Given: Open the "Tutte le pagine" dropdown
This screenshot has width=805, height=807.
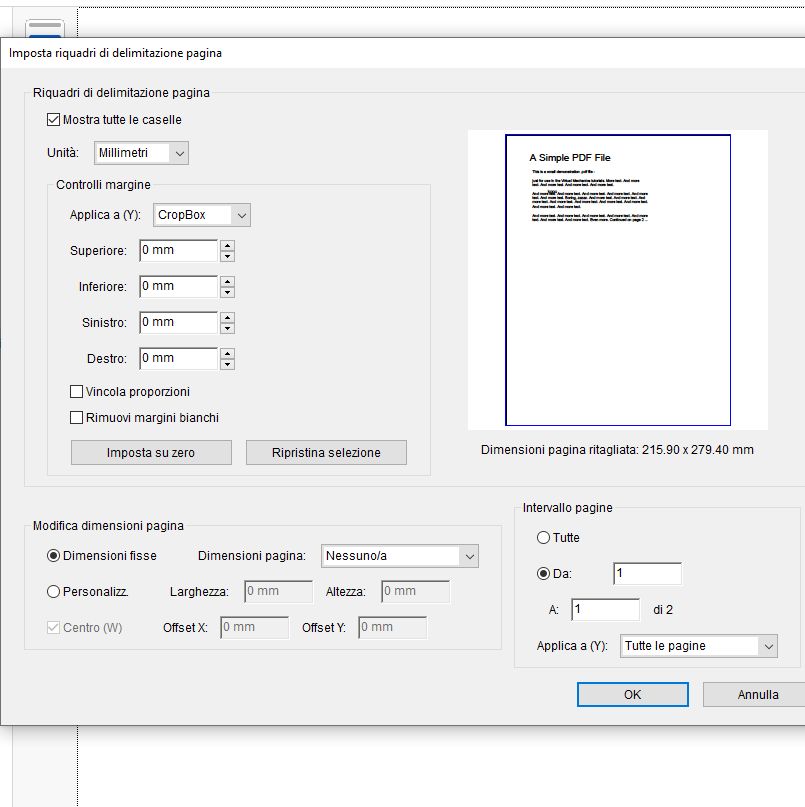Looking at the screenshot, I should 767,646.
